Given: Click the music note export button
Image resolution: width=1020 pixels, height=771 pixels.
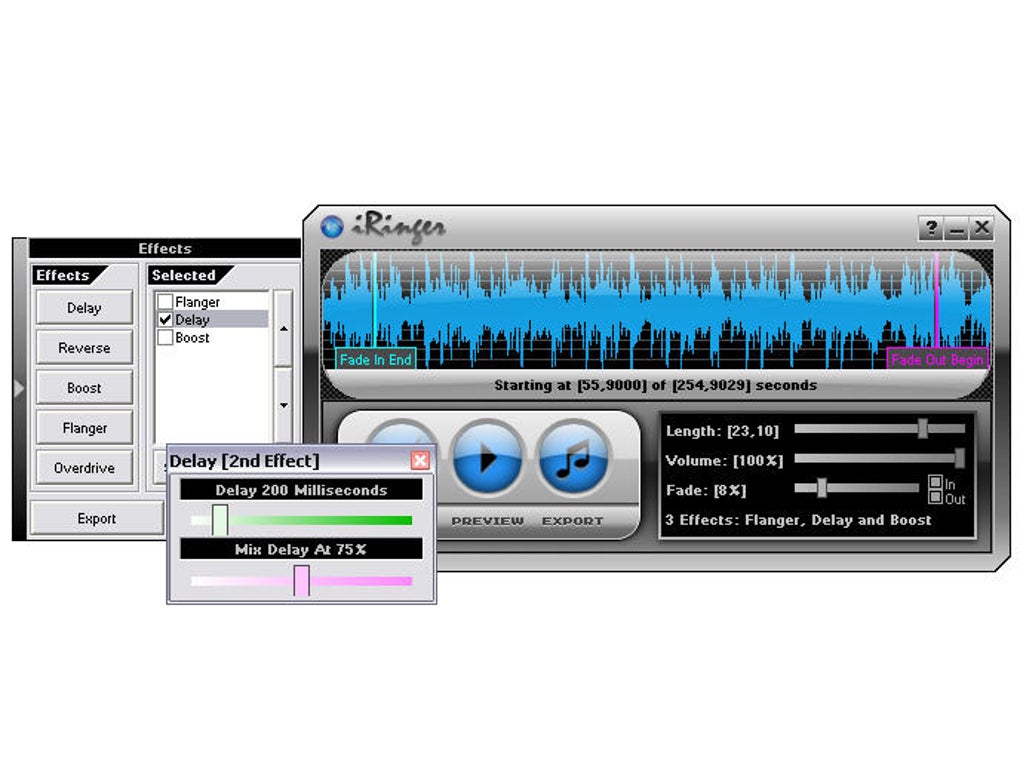Looking at the screenshot, I should tap(572, 459).
